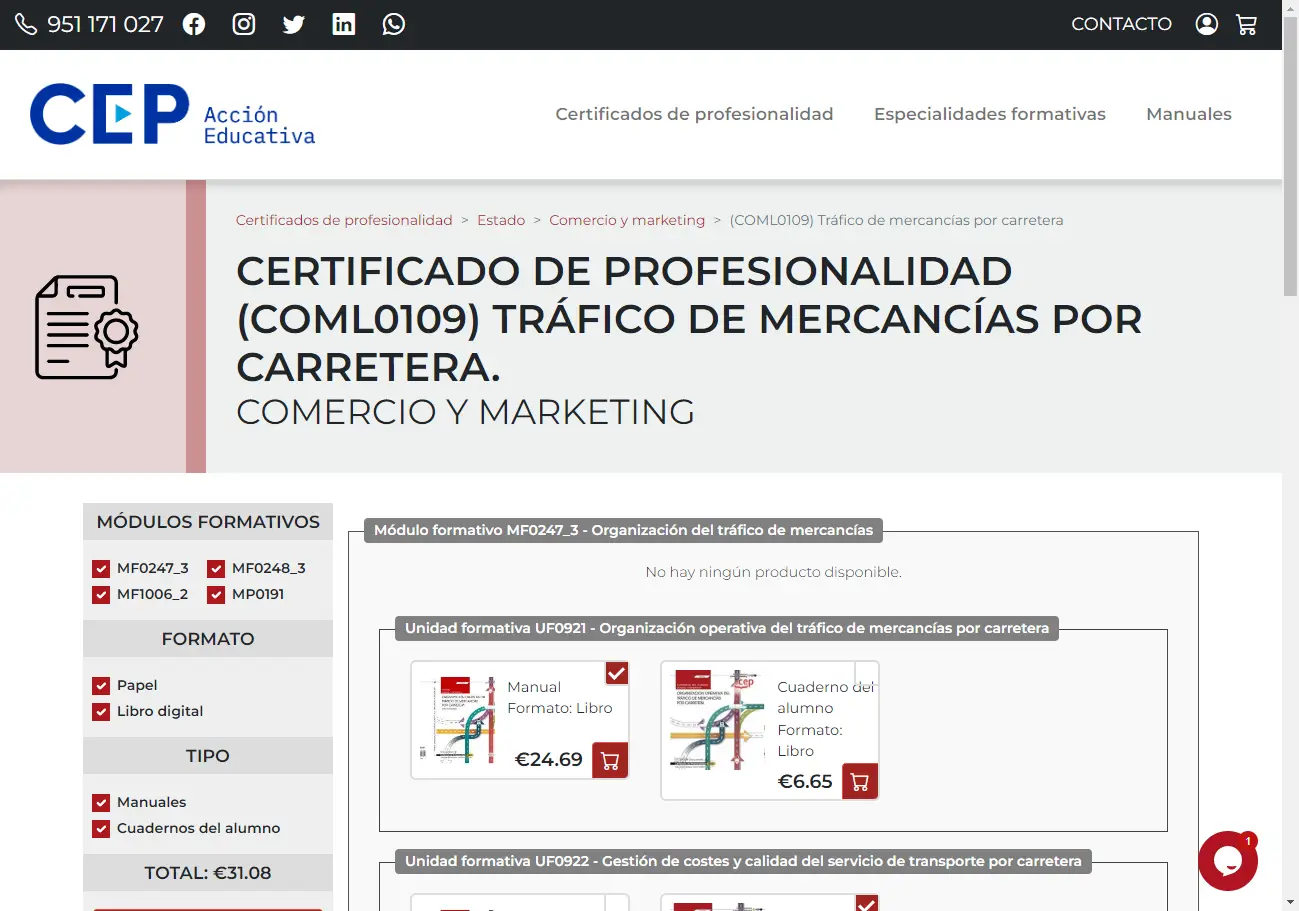Open the LinkedIn icon in header
1299x911 pixels.
(x=344, y=24)
